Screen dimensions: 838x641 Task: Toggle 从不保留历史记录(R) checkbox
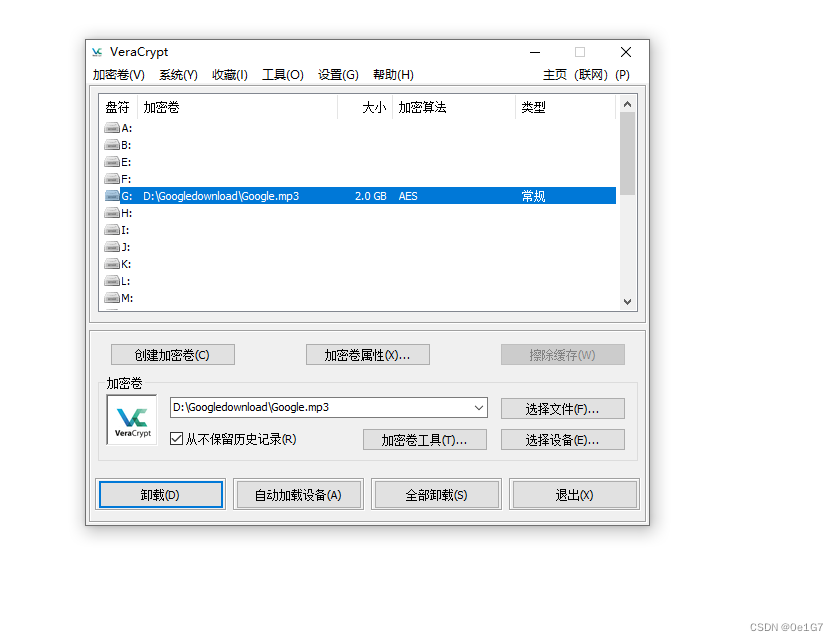[176, 439]
